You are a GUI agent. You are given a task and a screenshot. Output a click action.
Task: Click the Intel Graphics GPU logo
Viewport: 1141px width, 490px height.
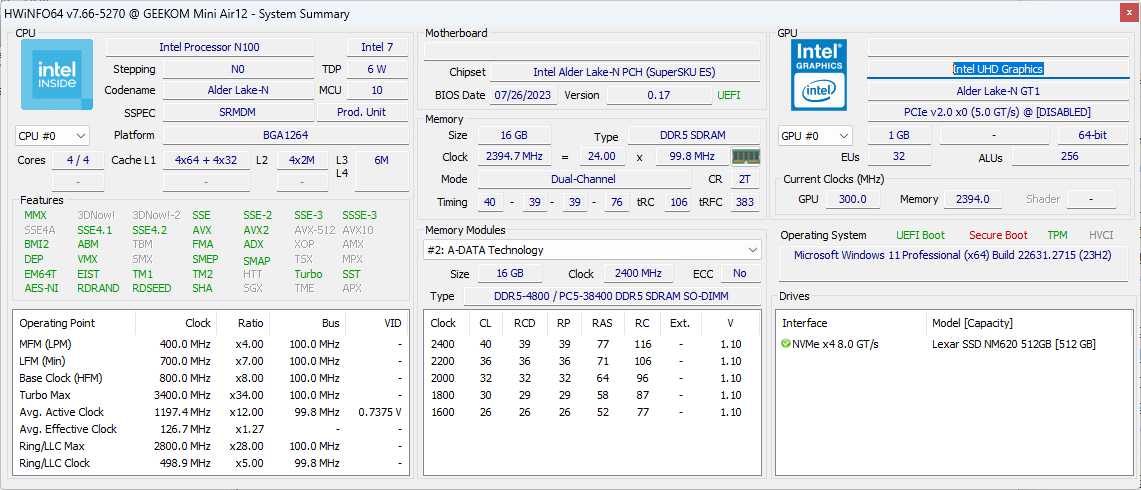(819, 74)
